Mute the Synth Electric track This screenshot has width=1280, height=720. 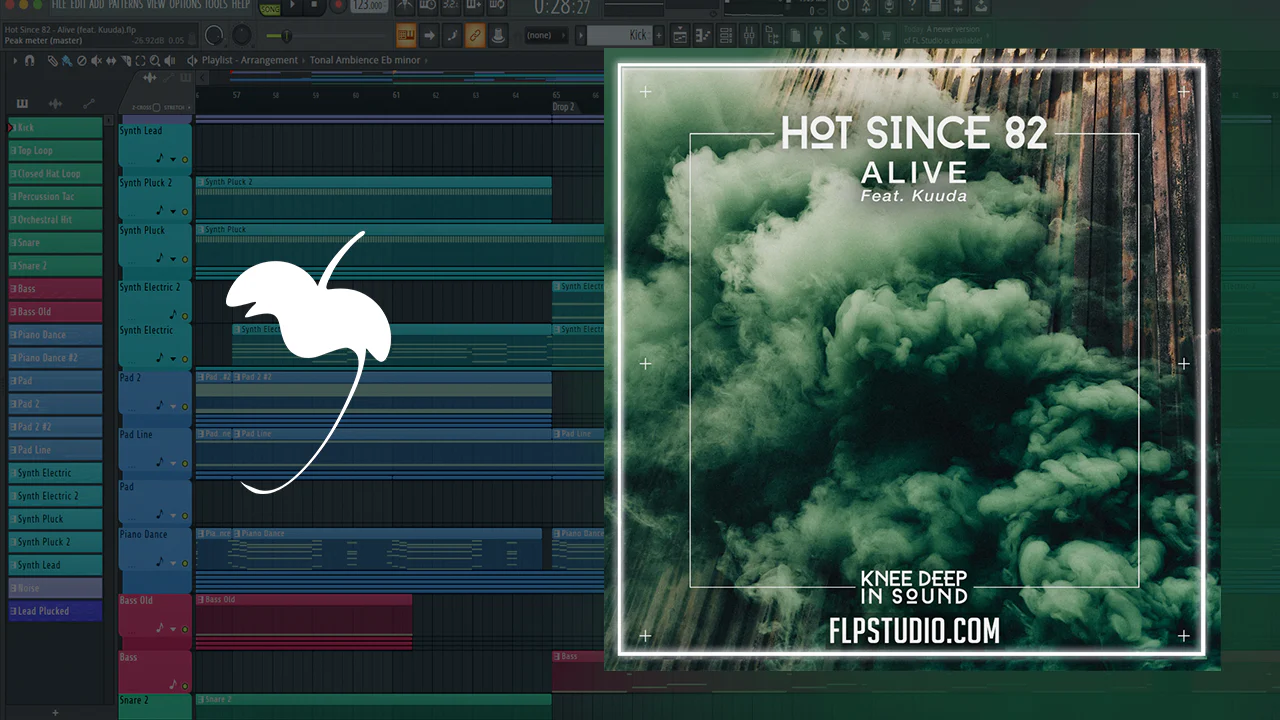coord(185,358)
